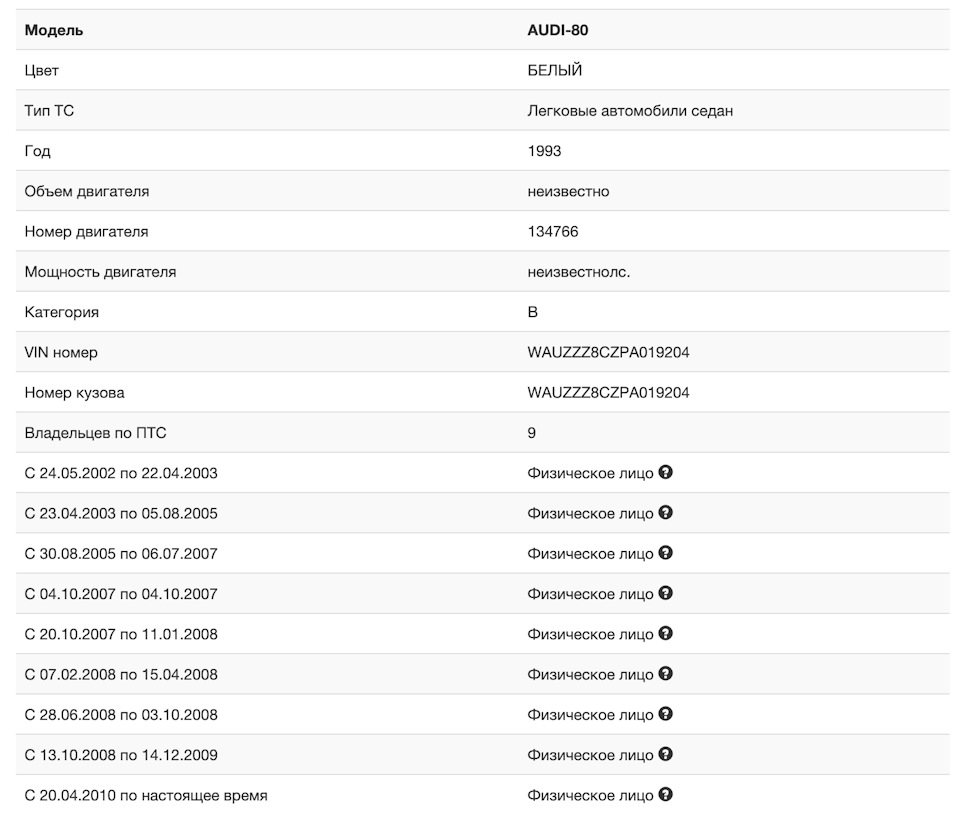Select the year value 1993

coord(544,151)
